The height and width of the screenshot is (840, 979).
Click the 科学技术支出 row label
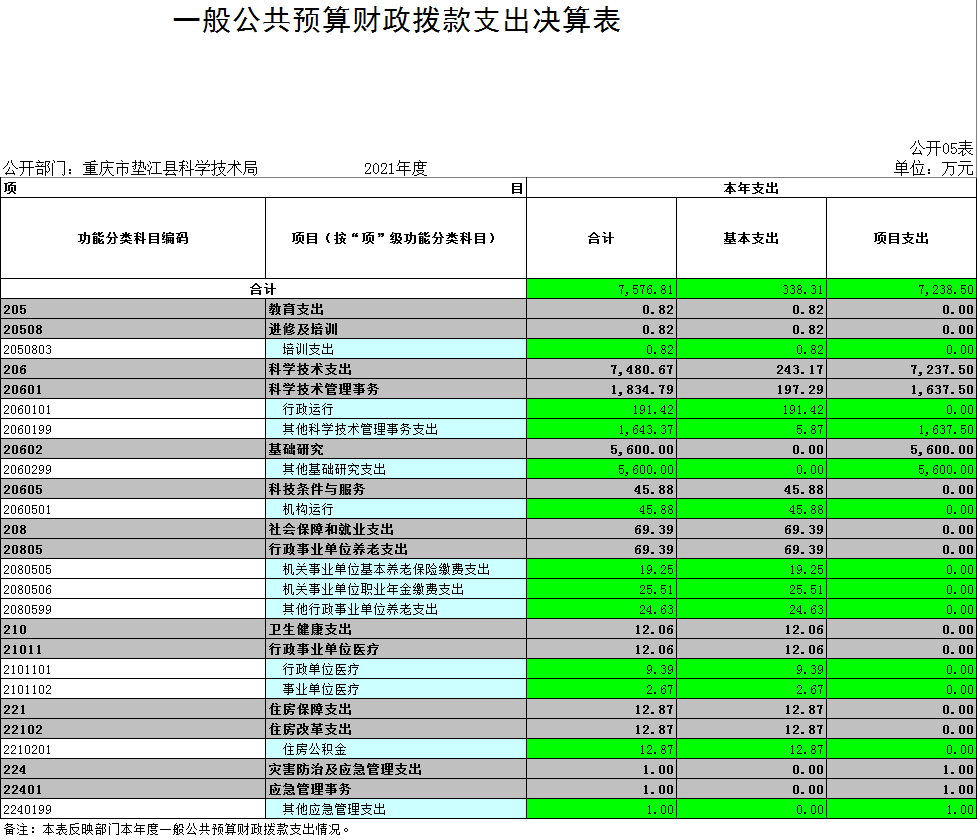point(310,369)
